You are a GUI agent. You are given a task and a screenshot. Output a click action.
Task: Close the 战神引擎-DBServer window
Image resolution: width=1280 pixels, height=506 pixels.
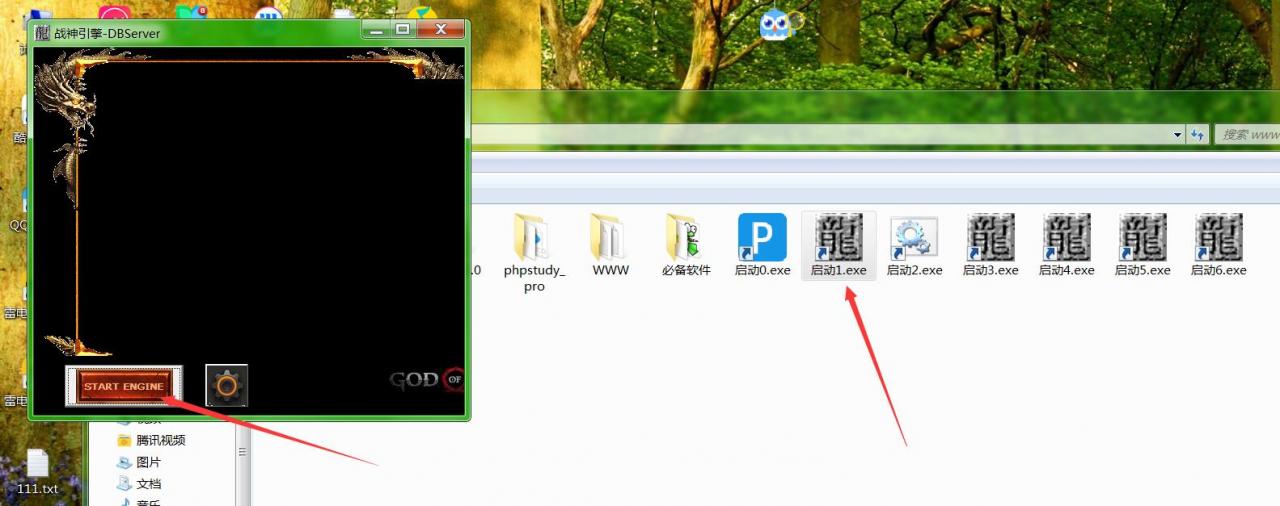[440, 30]
